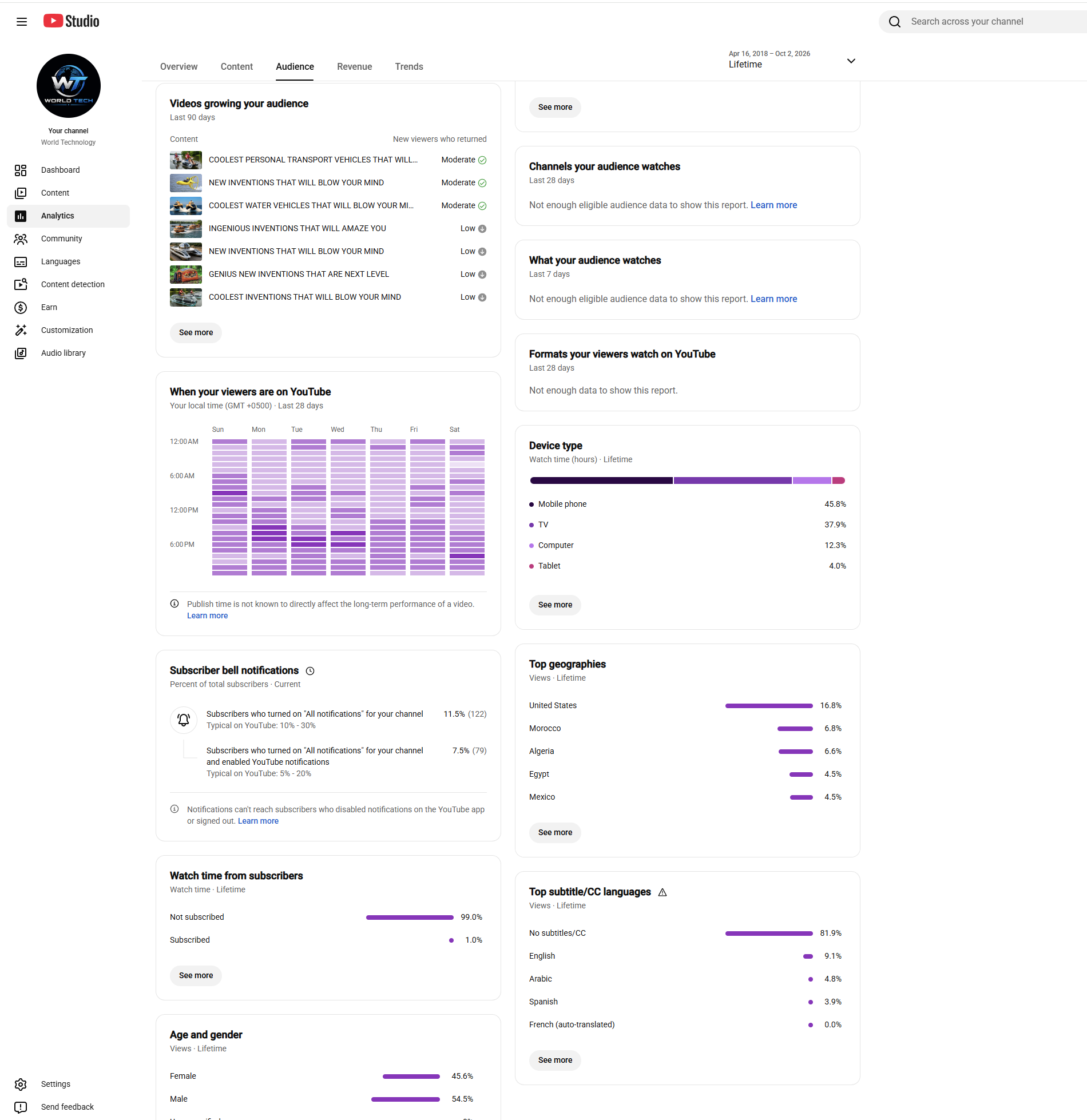Click the Computer segment of the device bar
This screenshot has height=1120, width=1087.
(x=812, y=480)
